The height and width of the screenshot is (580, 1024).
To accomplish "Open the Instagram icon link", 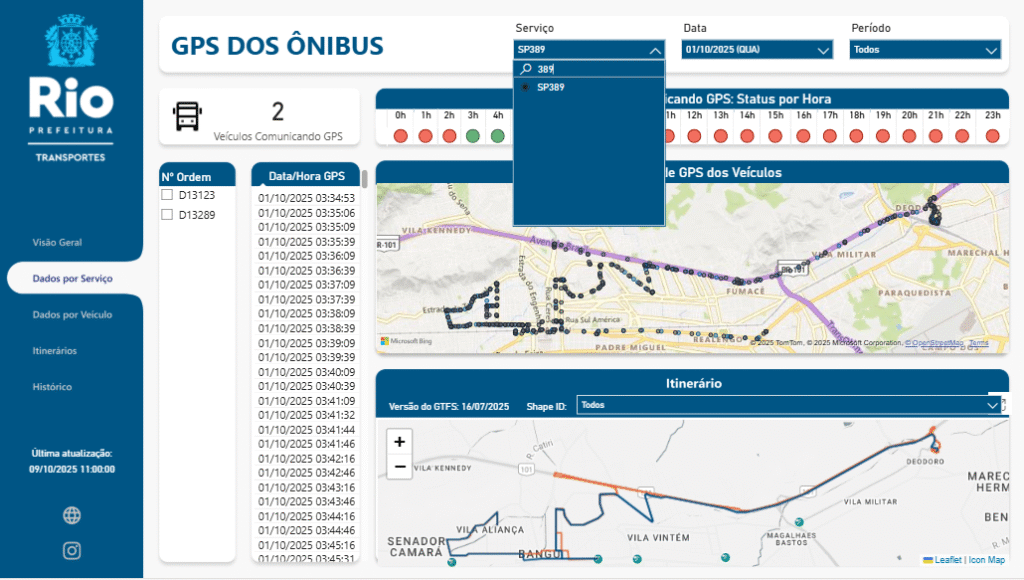I will (72, 550).
